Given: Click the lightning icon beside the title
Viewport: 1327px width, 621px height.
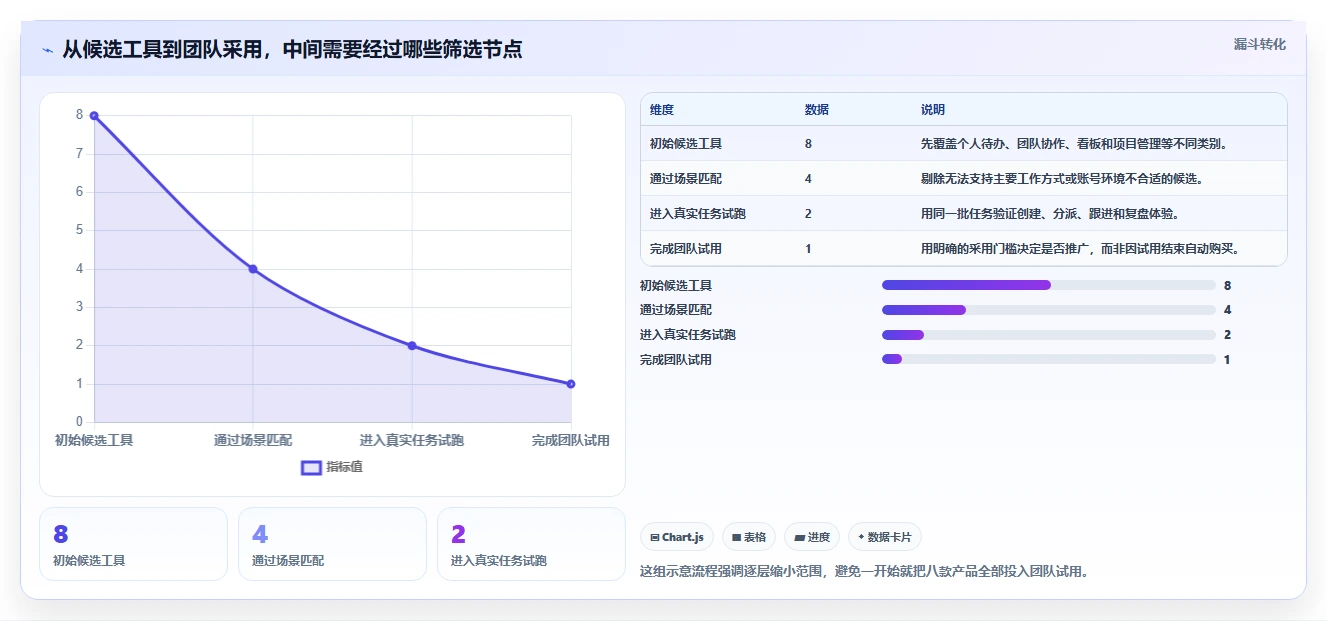Looking at the screenshot, I should click(x=48, y=50).
